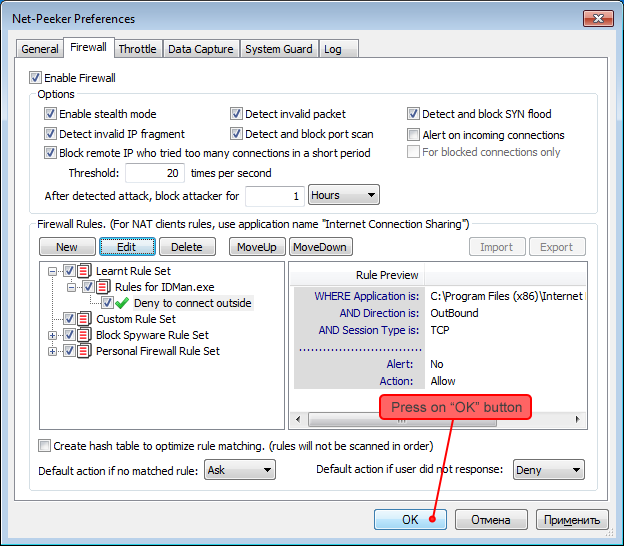The width and height of the screenshot is (624, 546).
Task: Click the Personal Firewall Rule Set icon
Action: tap(85, 351)
